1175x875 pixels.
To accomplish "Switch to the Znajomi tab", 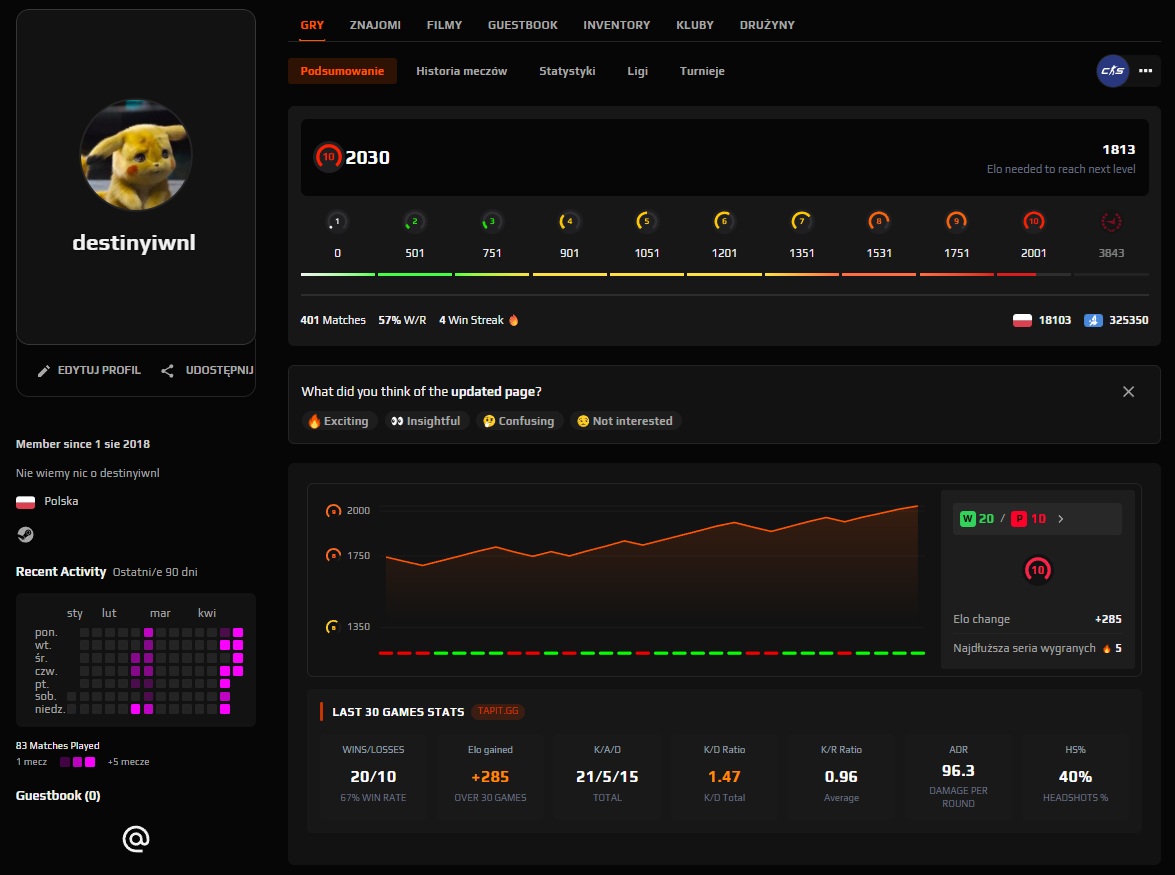I will point(375,25).
